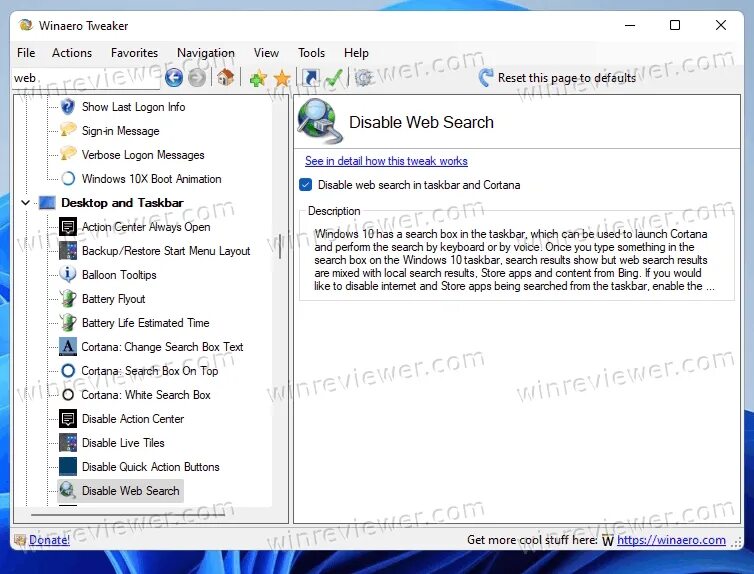Click the Disable Action Center icon
This screenshot has width=754, height=574.
click(68, 419)
